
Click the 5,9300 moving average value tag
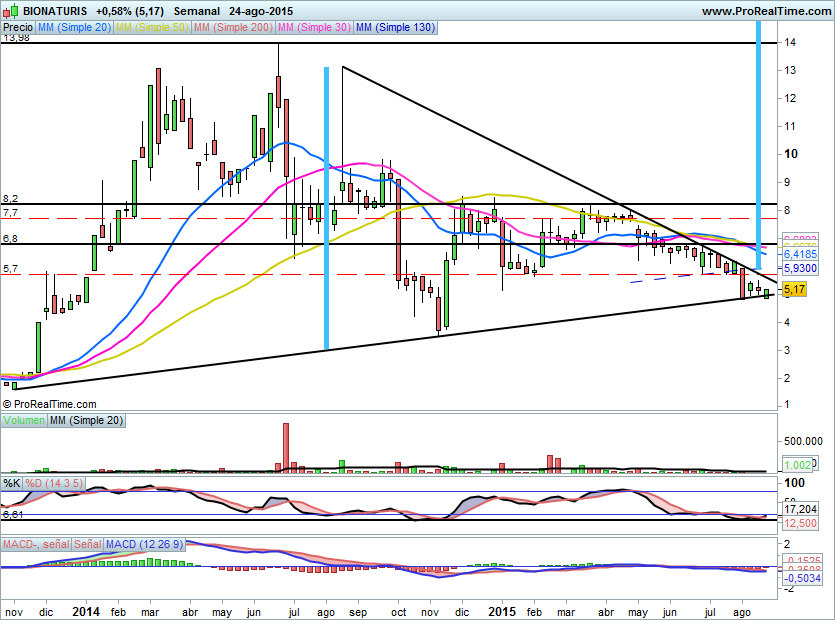click(x=800, y=268)
